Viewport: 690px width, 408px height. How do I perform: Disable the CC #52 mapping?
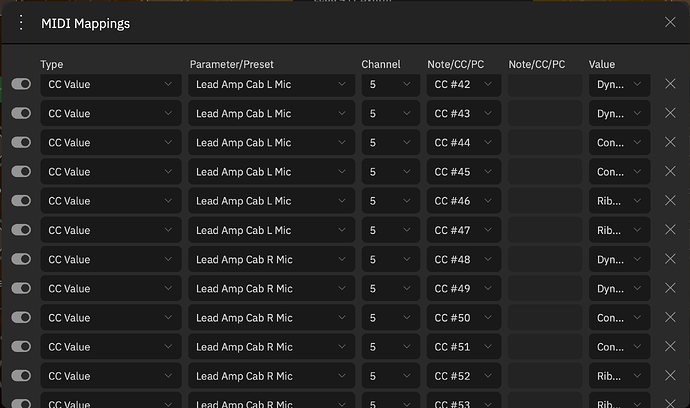pyautogui.click(x=21, y=375)
